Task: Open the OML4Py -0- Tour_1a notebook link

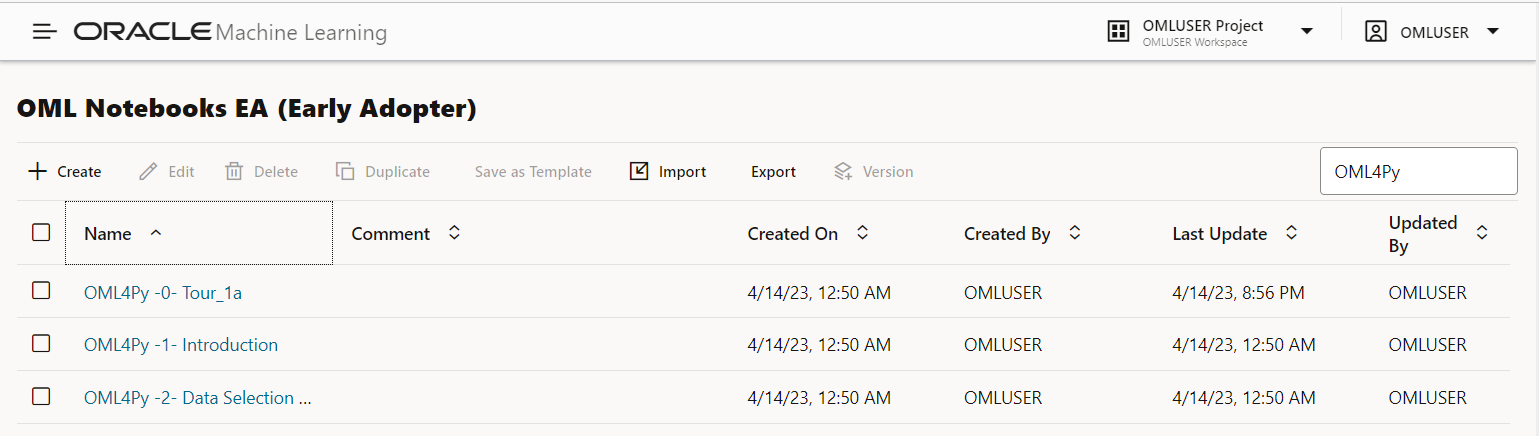Action: [x=163, y=293]
